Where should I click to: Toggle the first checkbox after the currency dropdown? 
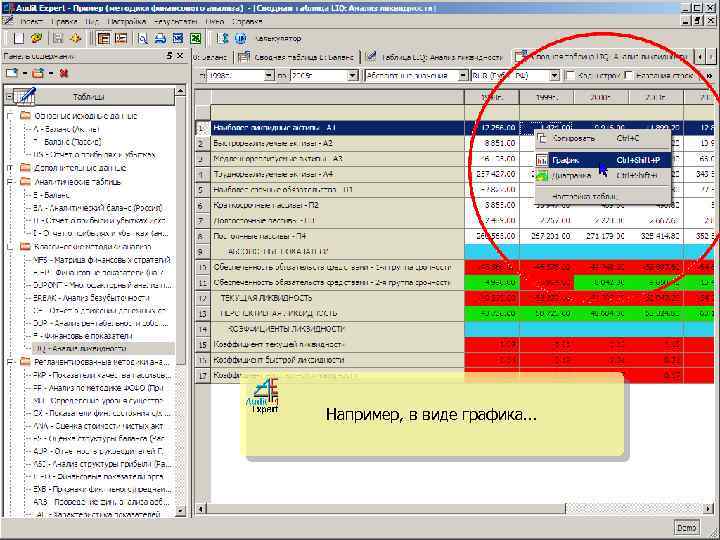click(570, 75)
